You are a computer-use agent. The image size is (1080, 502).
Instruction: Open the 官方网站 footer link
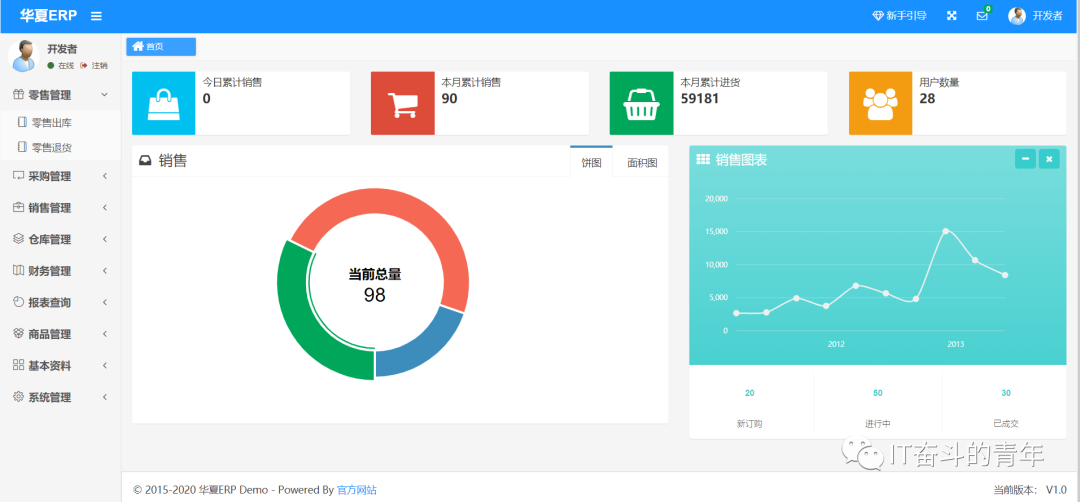357,490
